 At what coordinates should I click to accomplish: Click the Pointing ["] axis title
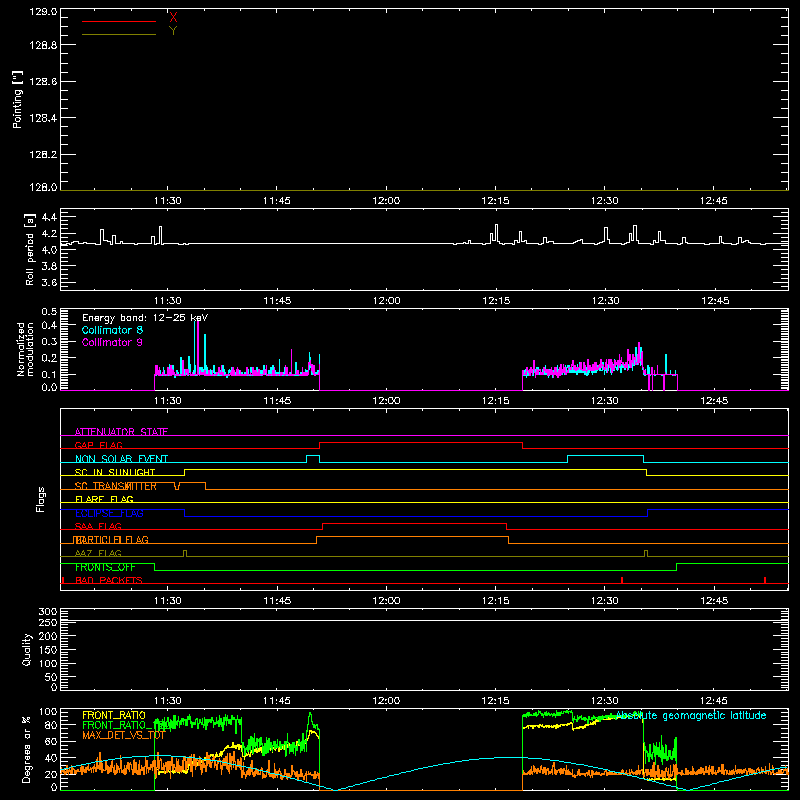[17, 100]
